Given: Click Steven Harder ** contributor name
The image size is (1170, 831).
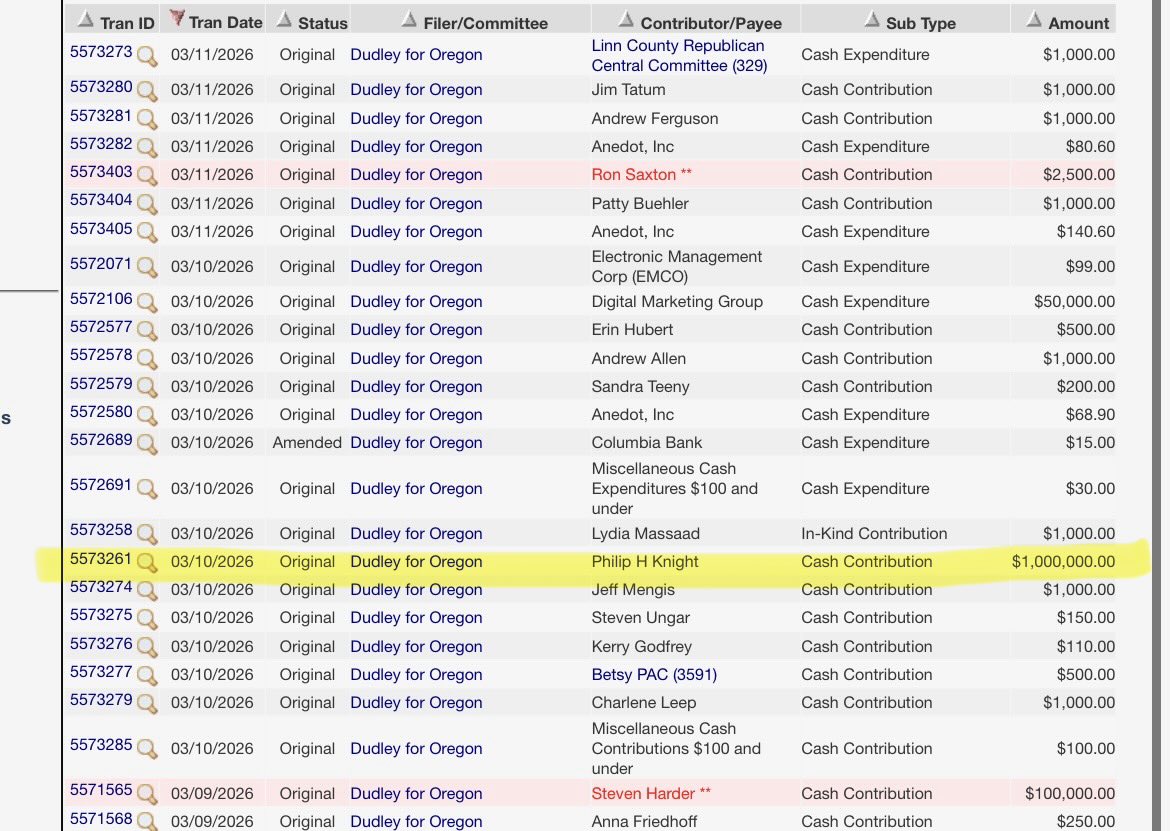Looking at the screenshot, I should click(x=651, y=794).
